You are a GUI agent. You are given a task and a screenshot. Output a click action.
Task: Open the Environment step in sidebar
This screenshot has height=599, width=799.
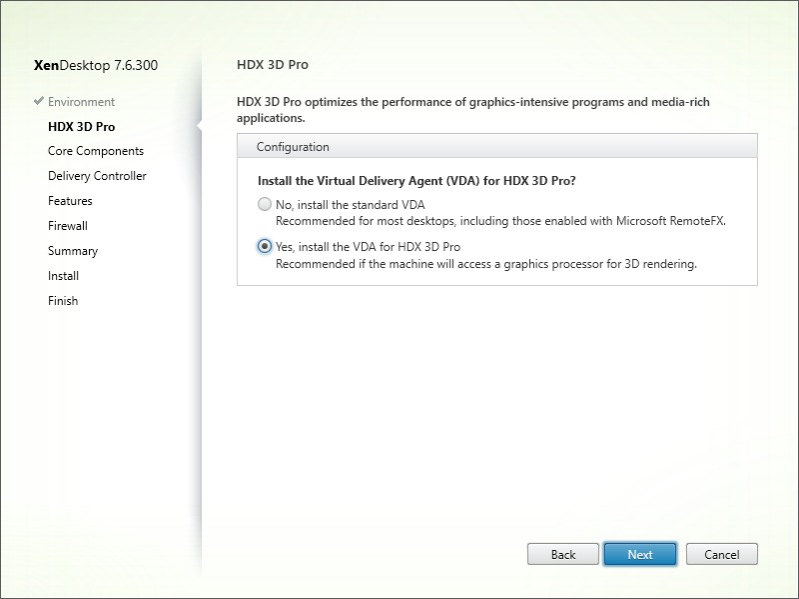point(81,102)
